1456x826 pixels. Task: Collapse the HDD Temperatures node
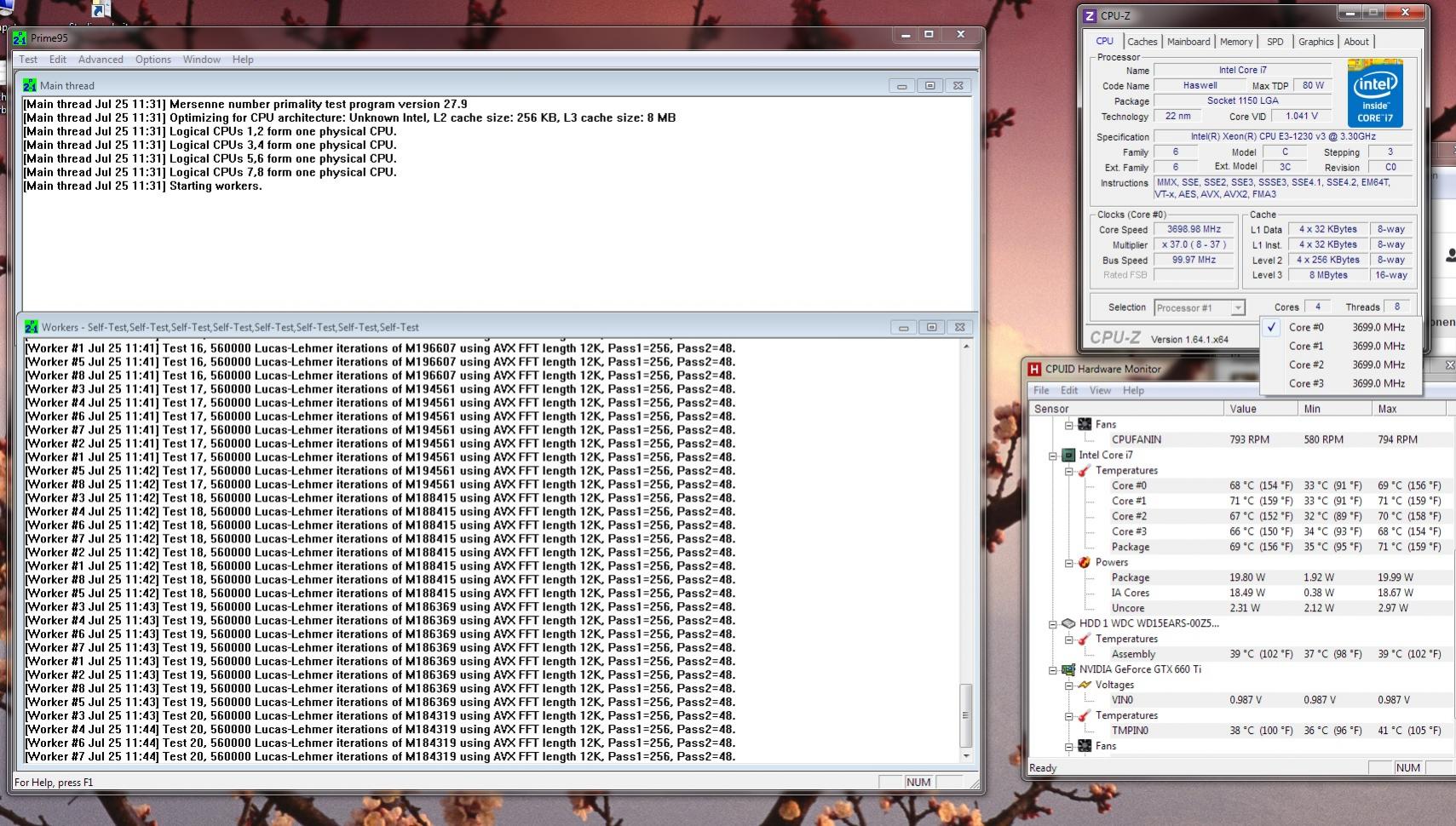tap(1069, 640)
